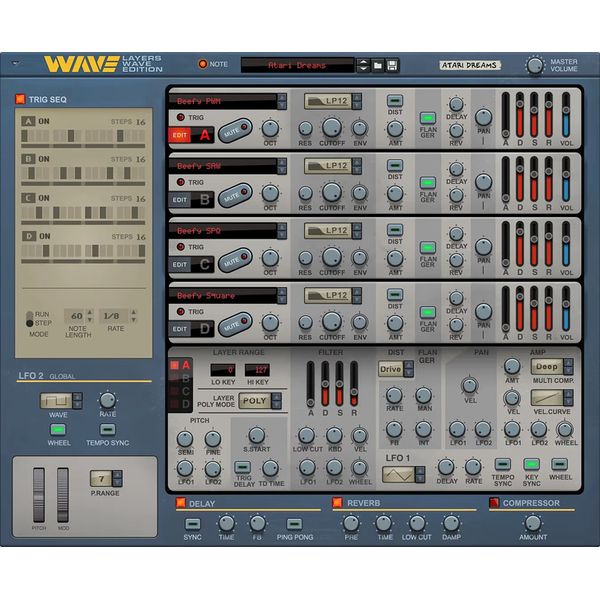Mute layer D Beefy Square
This screenshot has width=600, height=600.
coord(235,325)
